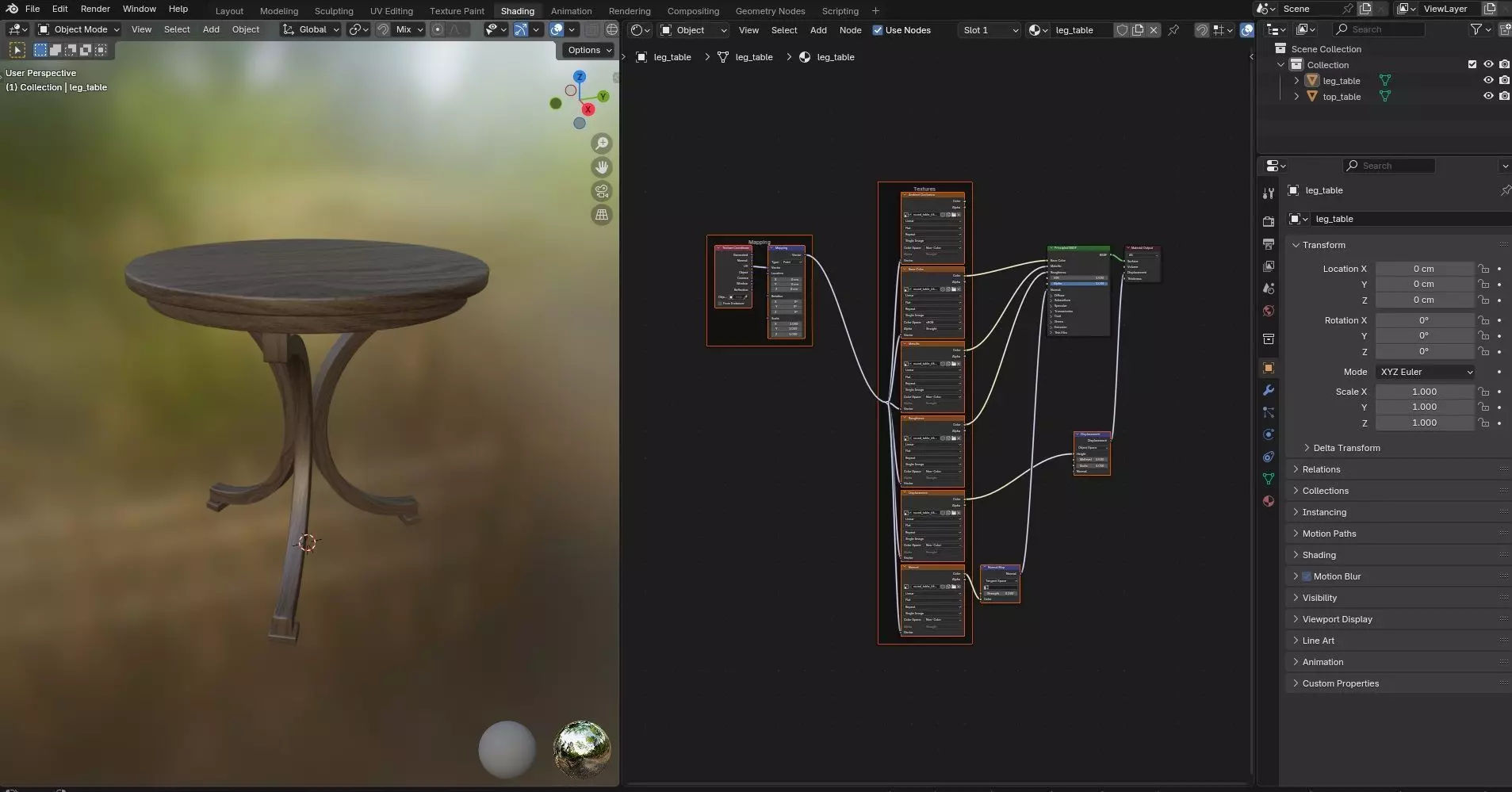
Task: Click the zoom magnifier icon in viewport
Action: pos(602,143)
